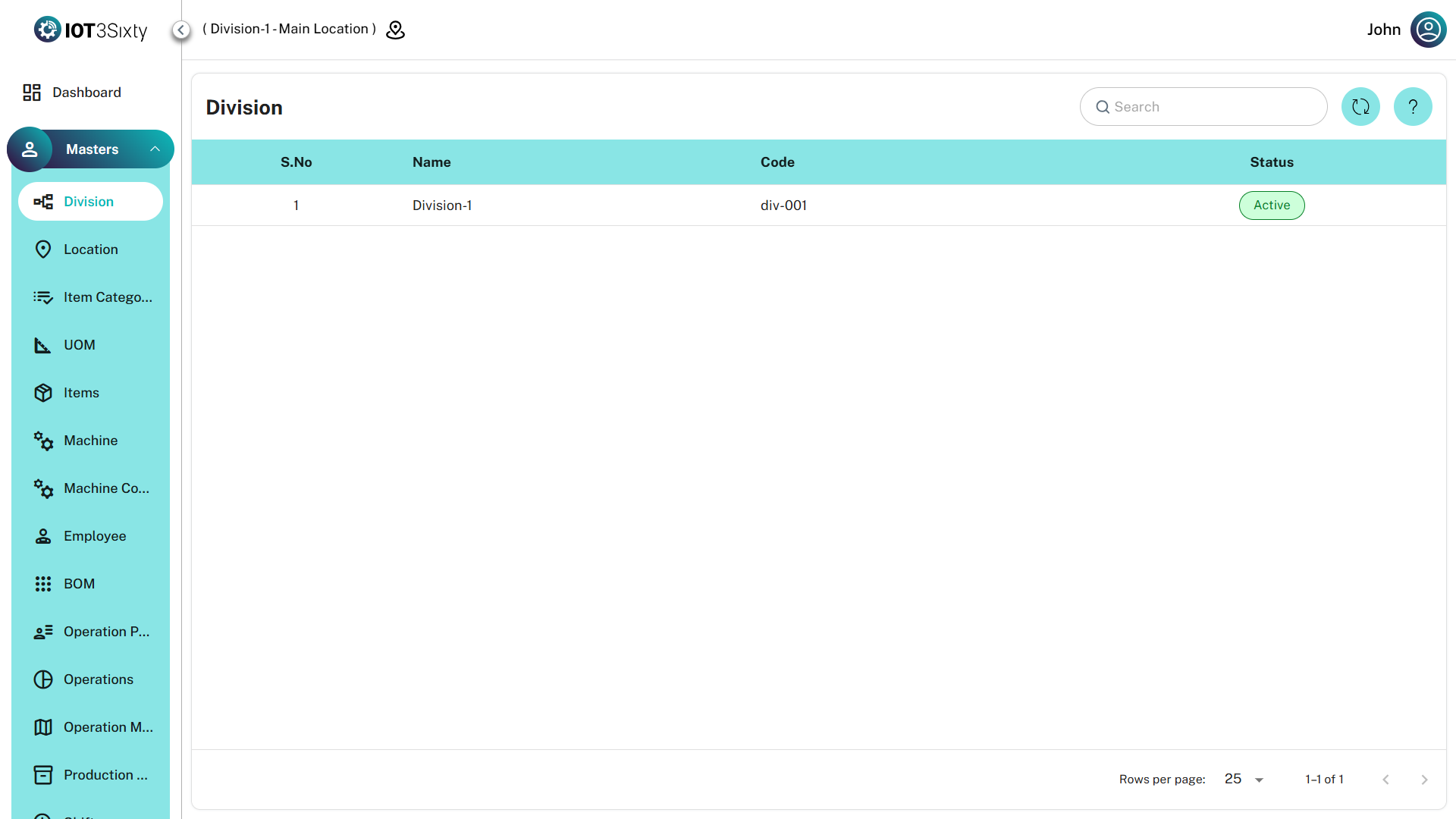Open the Machine gears icon in sidebar
Image resolution: width=1456 pixels, height=819 pixels.
[43, 441]
